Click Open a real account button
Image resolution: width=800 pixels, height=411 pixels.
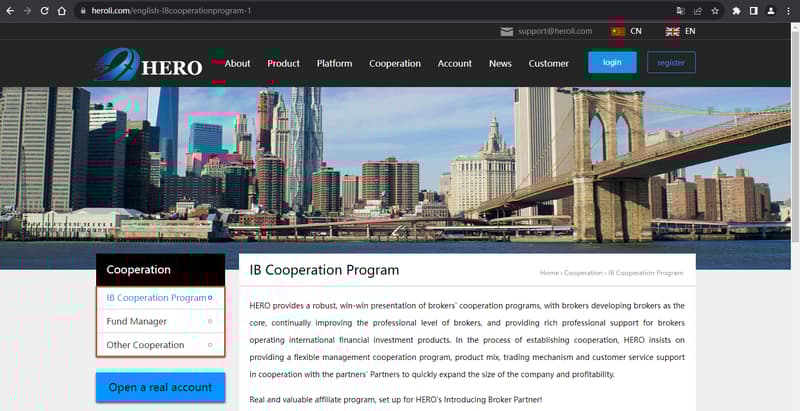pyautogui.click(x=160, y=388)
